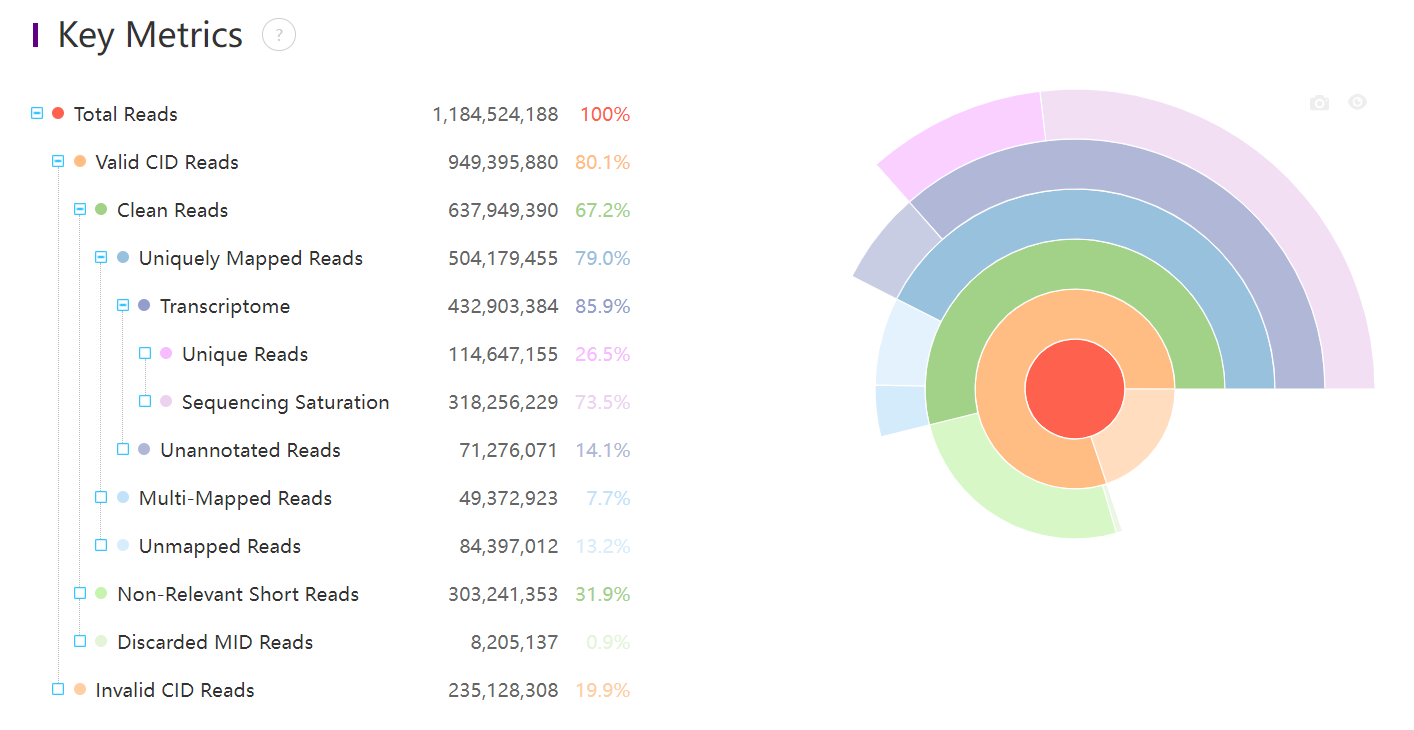Select the Invalid CID Reads label
Viewport: 1414px width, 730px height.
click(175, 690)
